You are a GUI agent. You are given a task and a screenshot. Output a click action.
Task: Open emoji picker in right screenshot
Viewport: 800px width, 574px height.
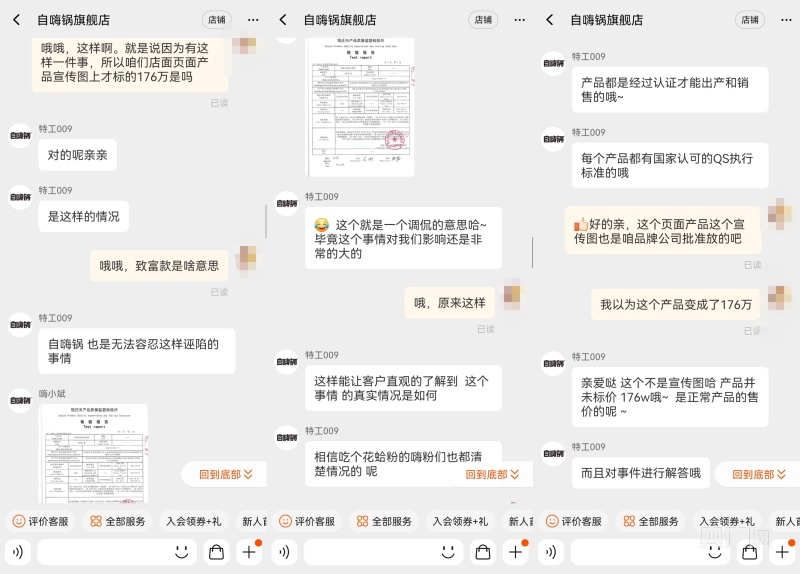[715, 552]
